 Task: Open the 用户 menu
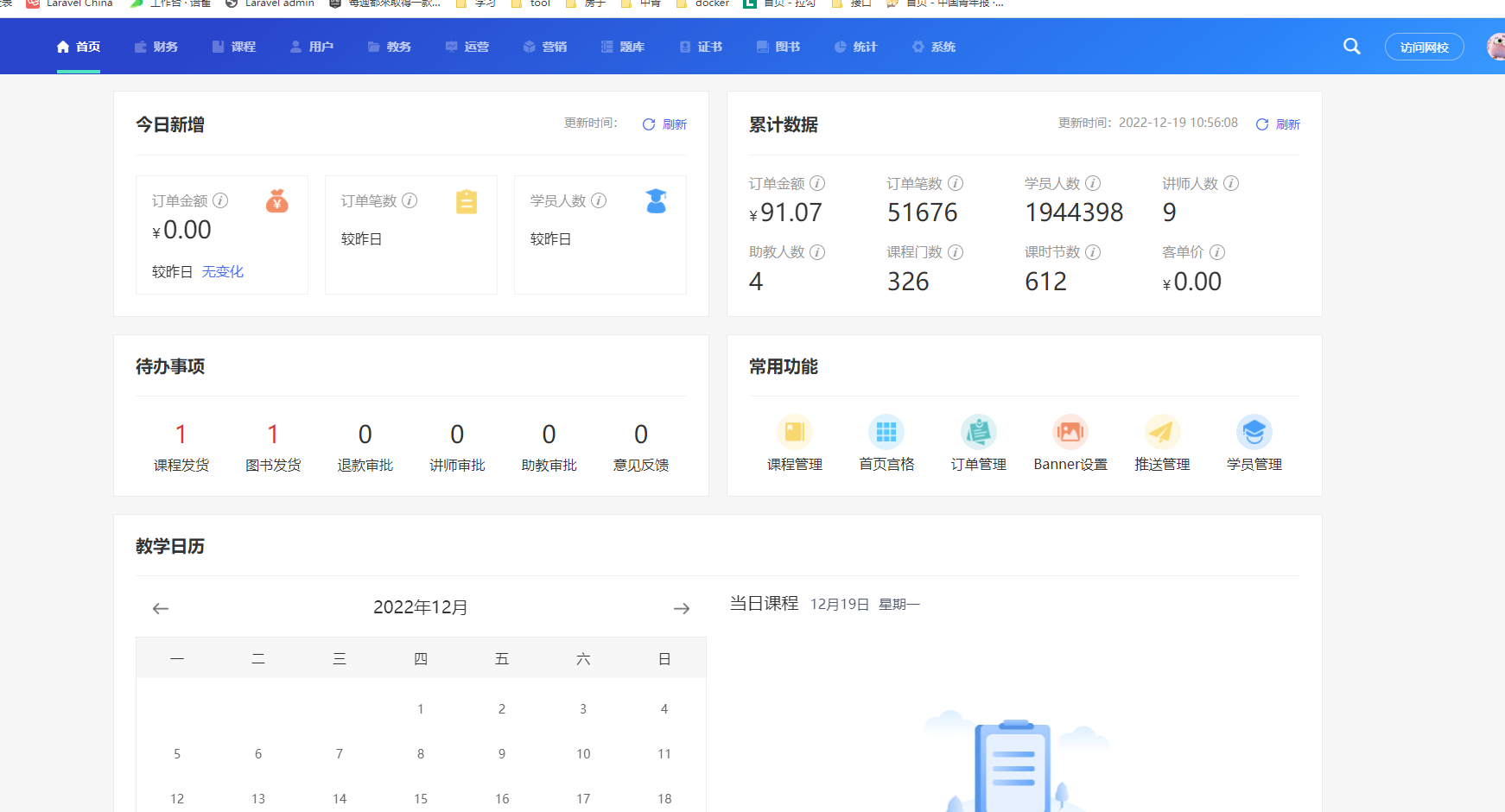[x=312, y=47]
